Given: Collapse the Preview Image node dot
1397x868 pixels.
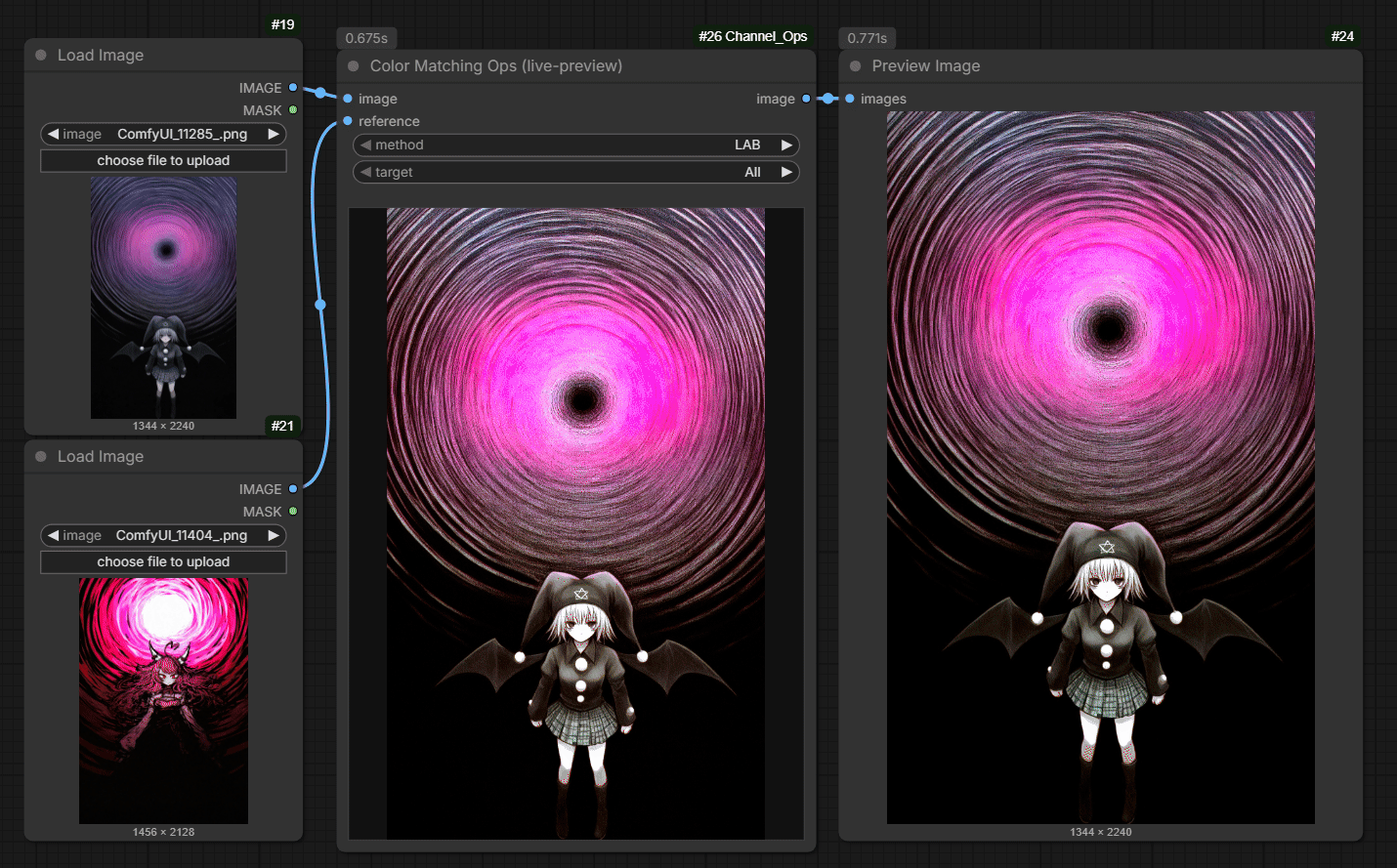Looking at the screenshot, I should click(x=856, y=65).
